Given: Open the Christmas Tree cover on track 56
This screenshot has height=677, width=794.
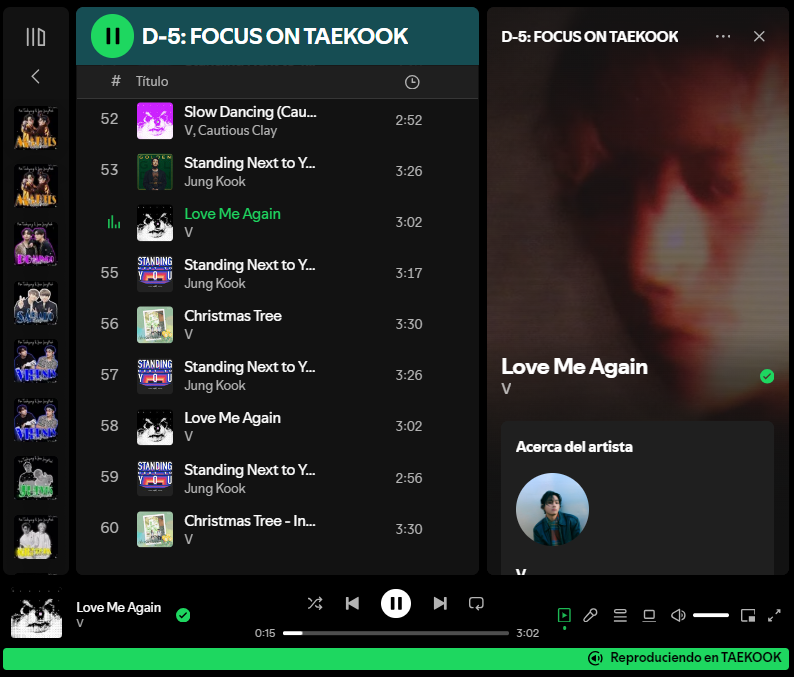Looking at the screenshot, I should coord(155,325).
